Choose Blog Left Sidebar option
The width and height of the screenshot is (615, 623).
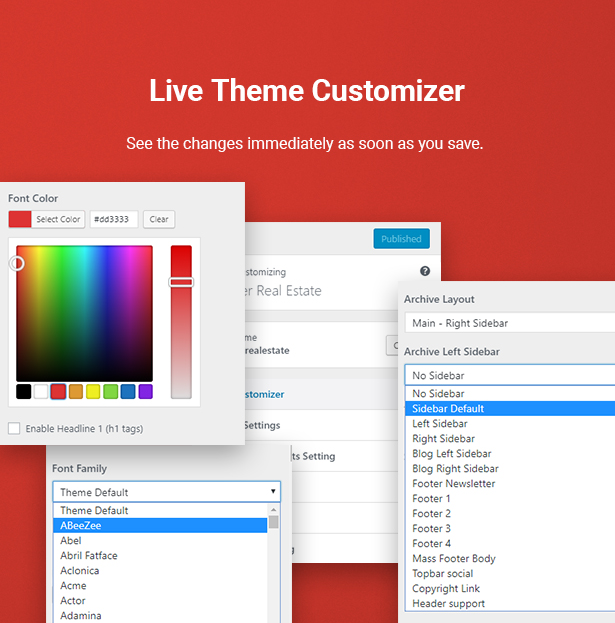point(510,454)
